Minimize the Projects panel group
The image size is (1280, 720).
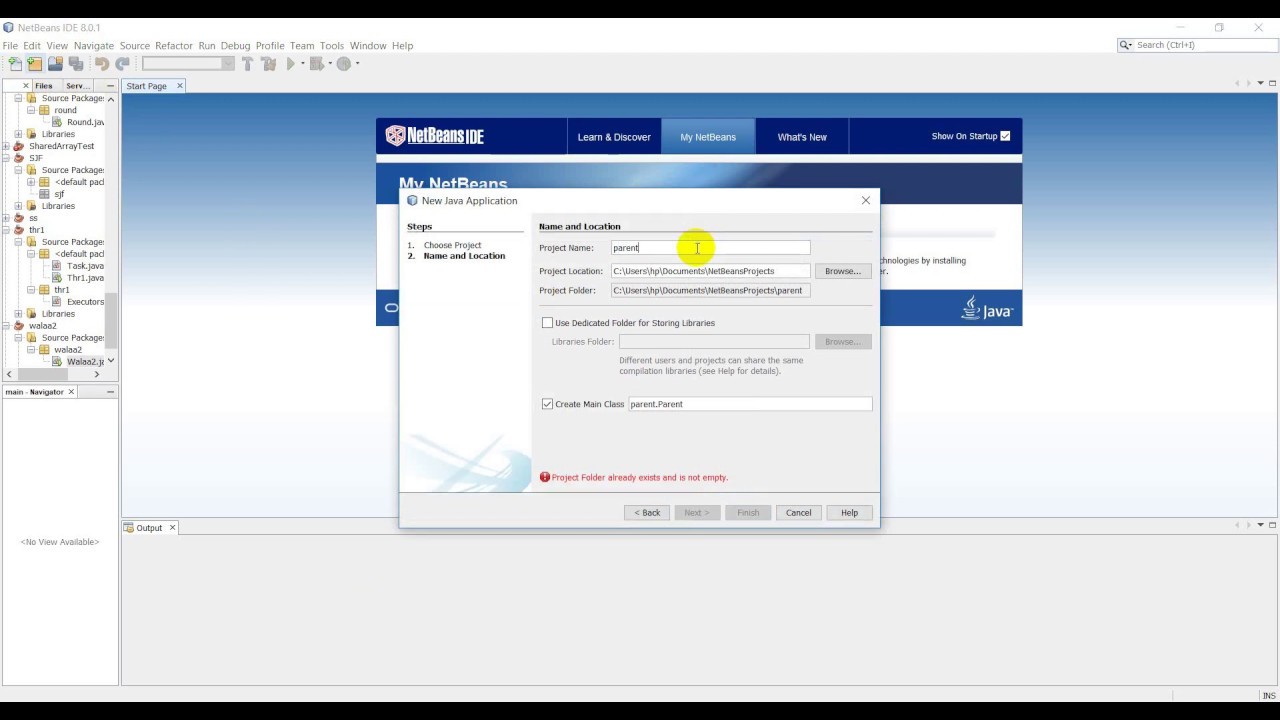pyautogui.click(x=110, y=86)
